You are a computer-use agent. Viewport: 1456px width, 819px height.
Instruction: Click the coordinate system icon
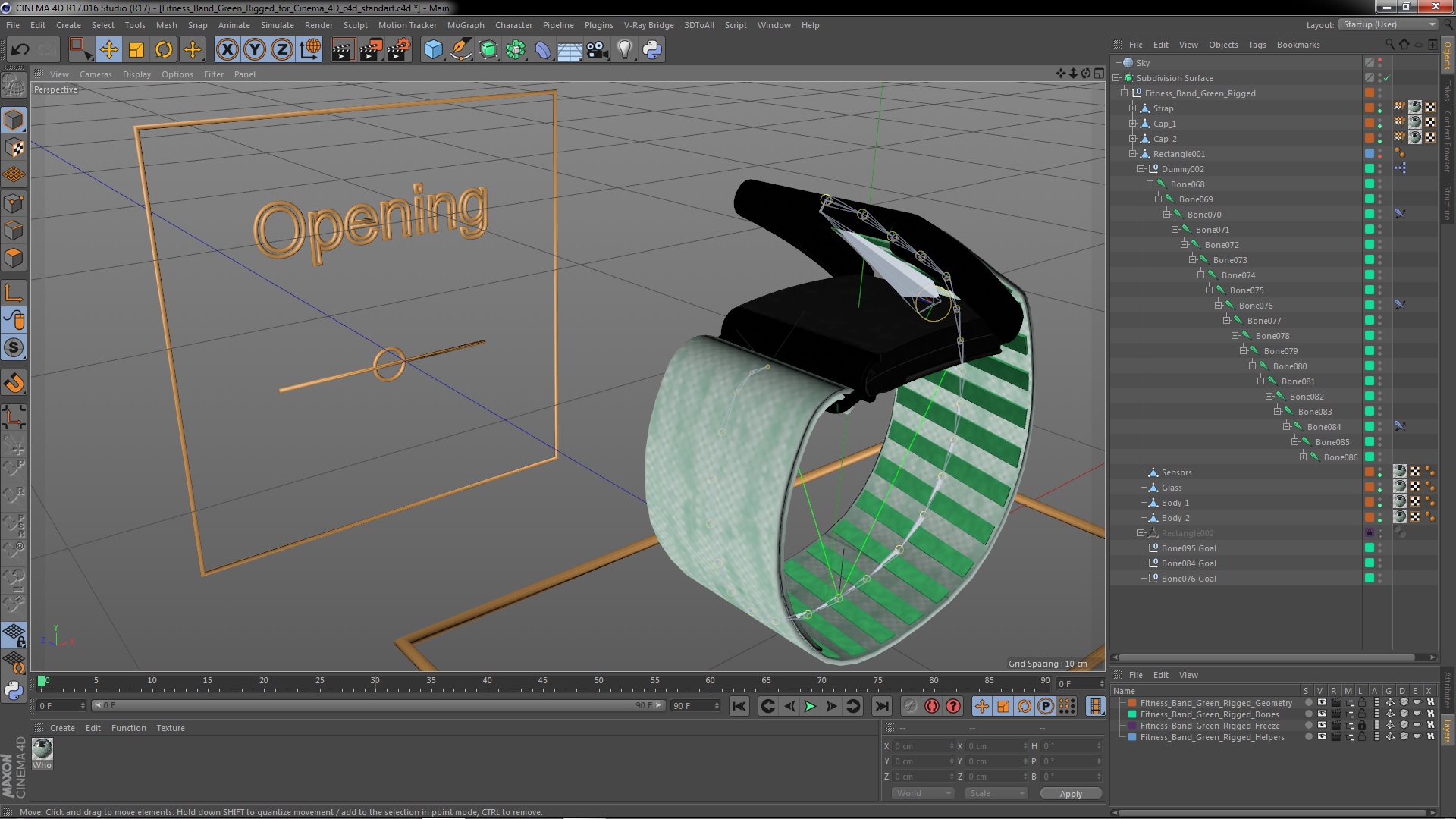click(310, 50)
